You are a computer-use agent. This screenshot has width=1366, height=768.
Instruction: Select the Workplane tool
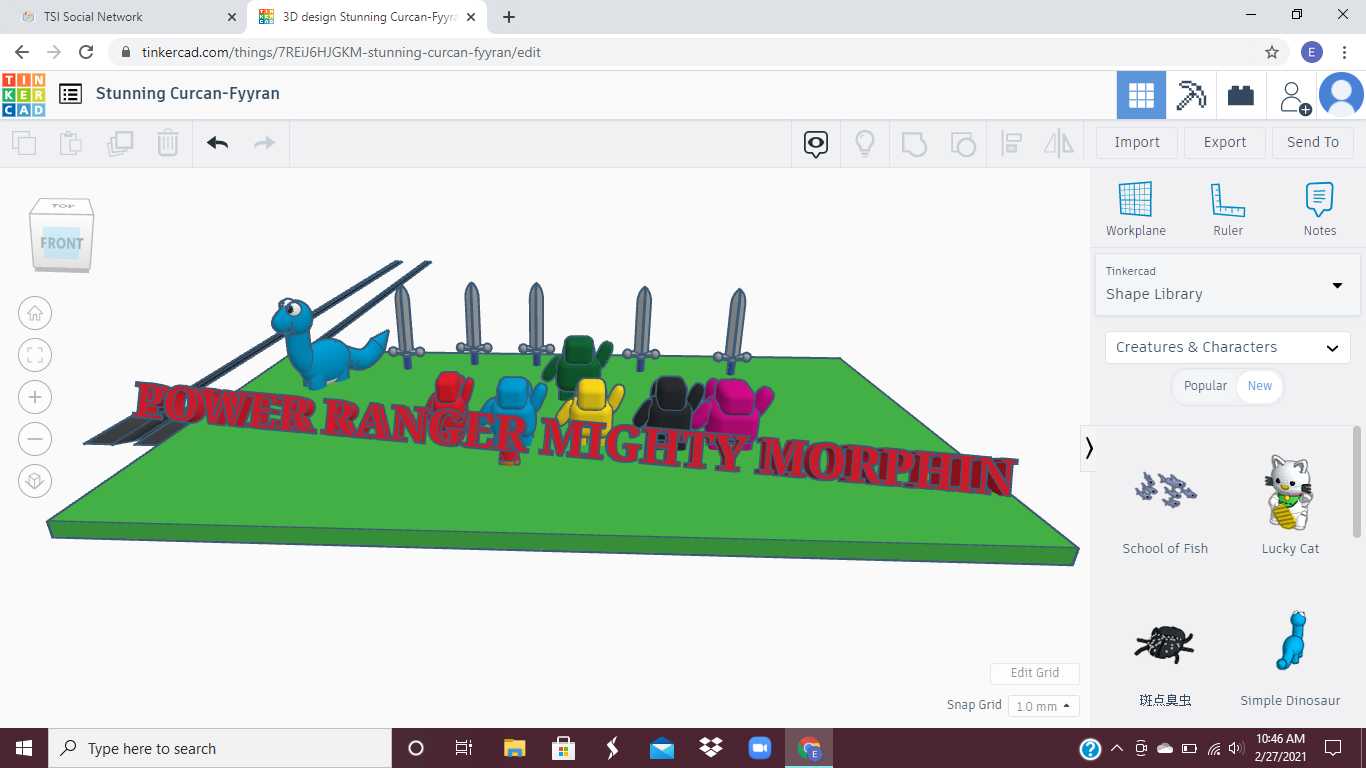(x=1136, y=210)
